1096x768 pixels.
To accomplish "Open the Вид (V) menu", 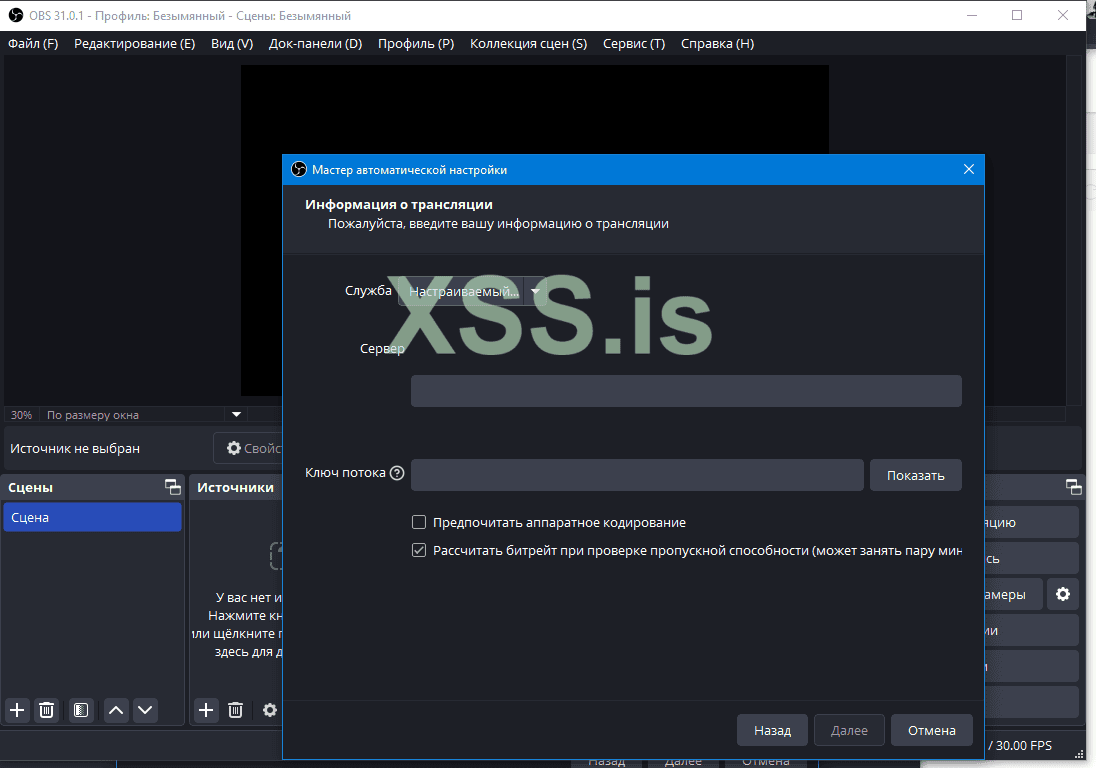I will pyautogui.click(x=232, y=43).
